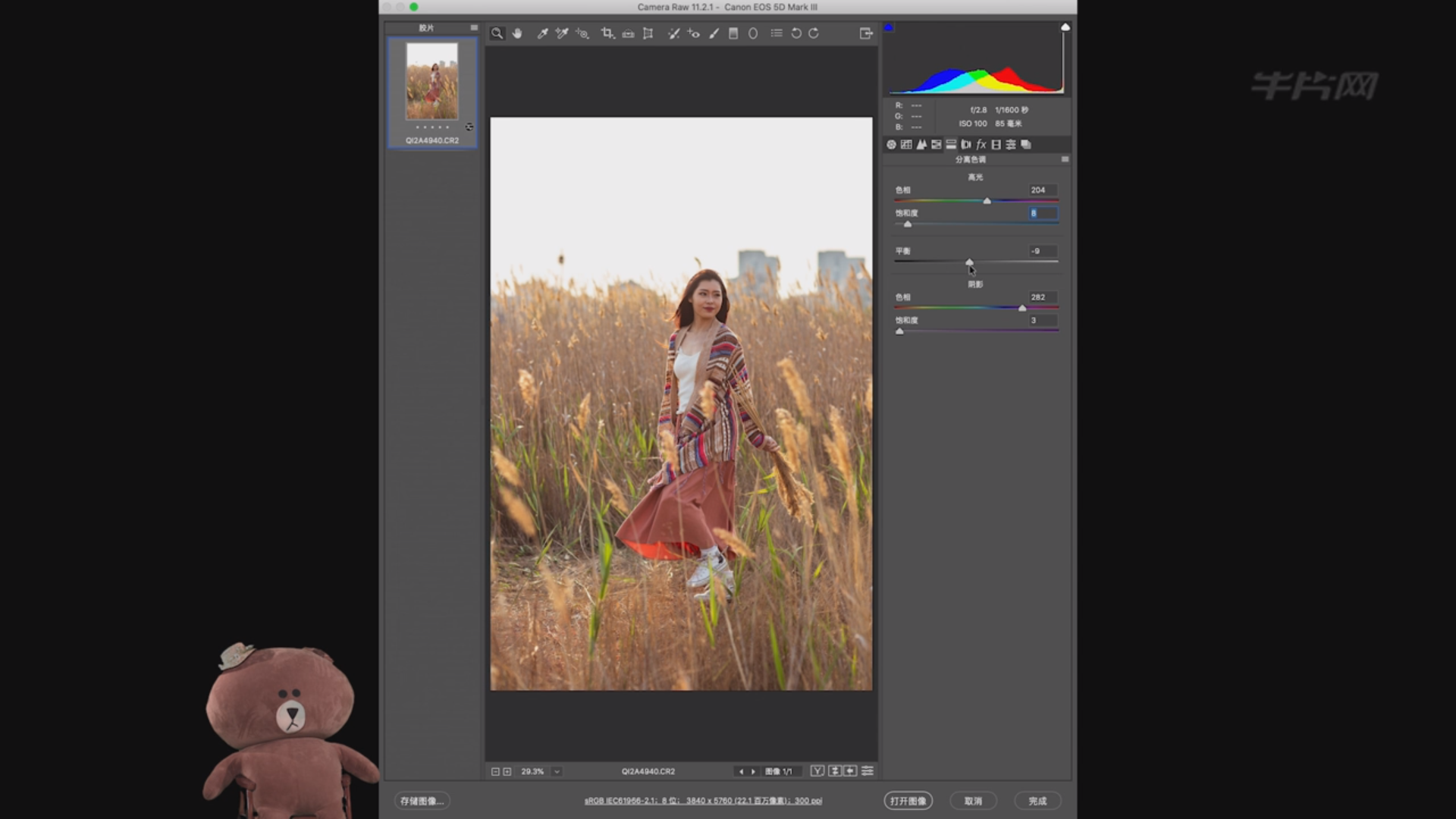The width and height of the screenshot is (1456, 819).
Task: Click the shadows saturation value field 3
Action: click(1043, 320)
